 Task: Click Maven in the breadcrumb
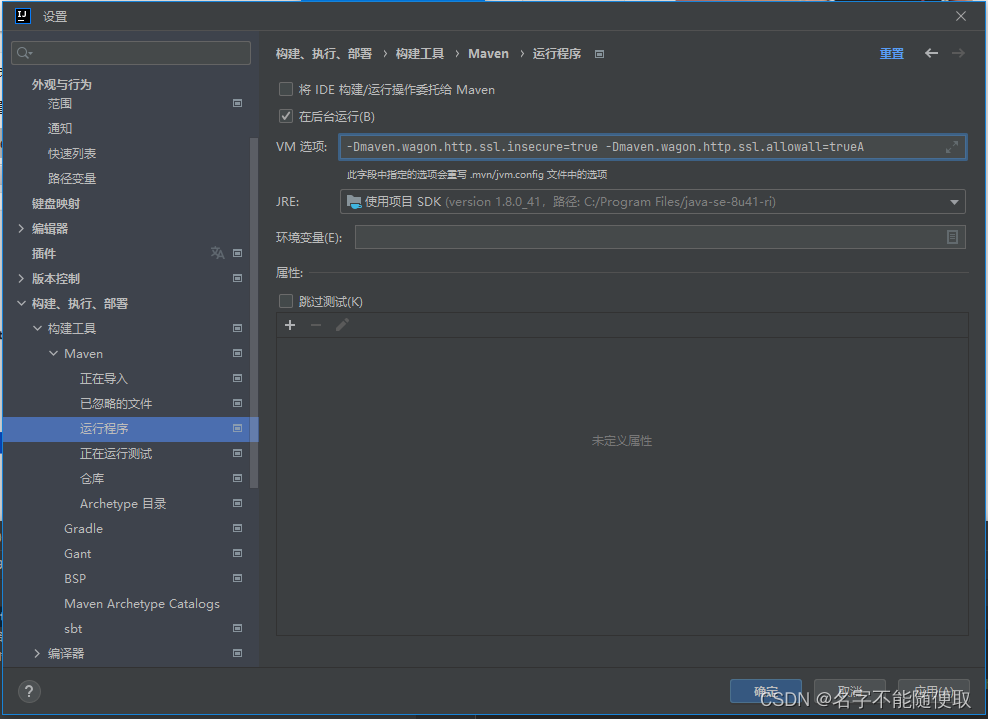point(488,54)
